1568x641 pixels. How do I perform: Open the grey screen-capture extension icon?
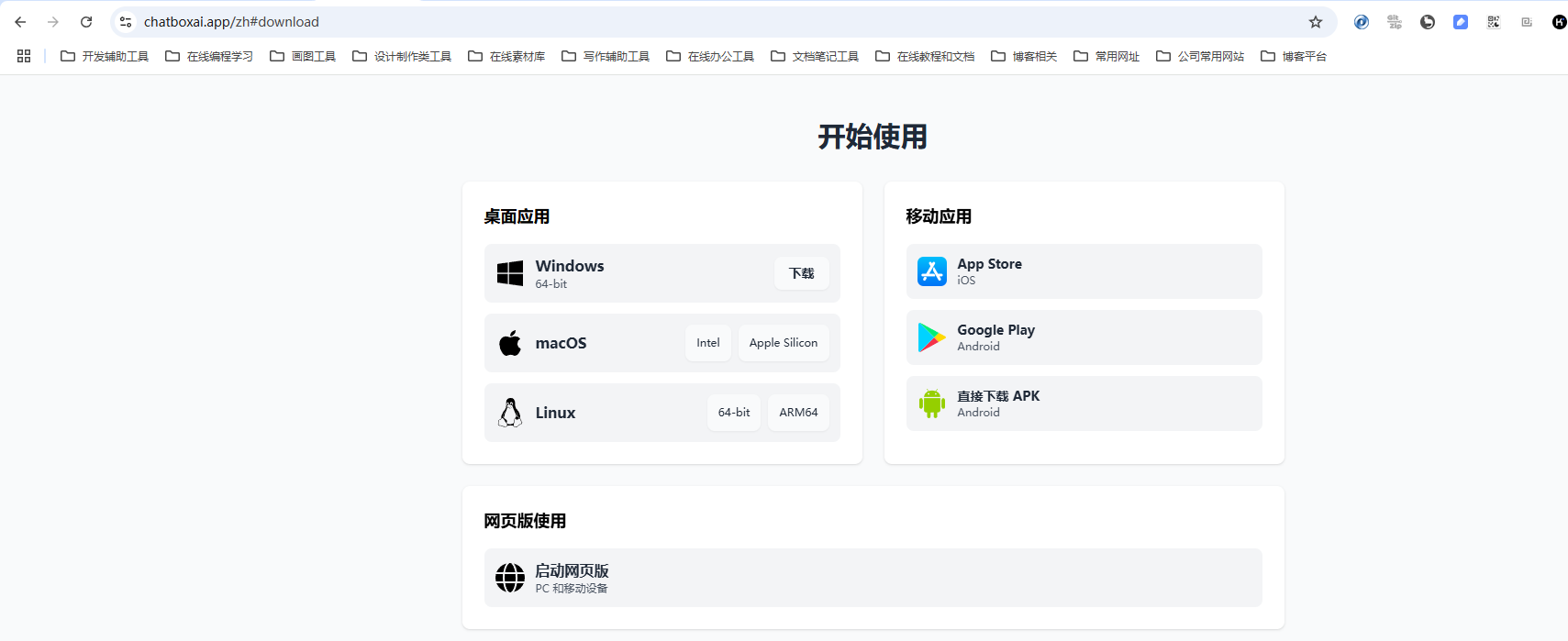click(x=1527, y=22)
